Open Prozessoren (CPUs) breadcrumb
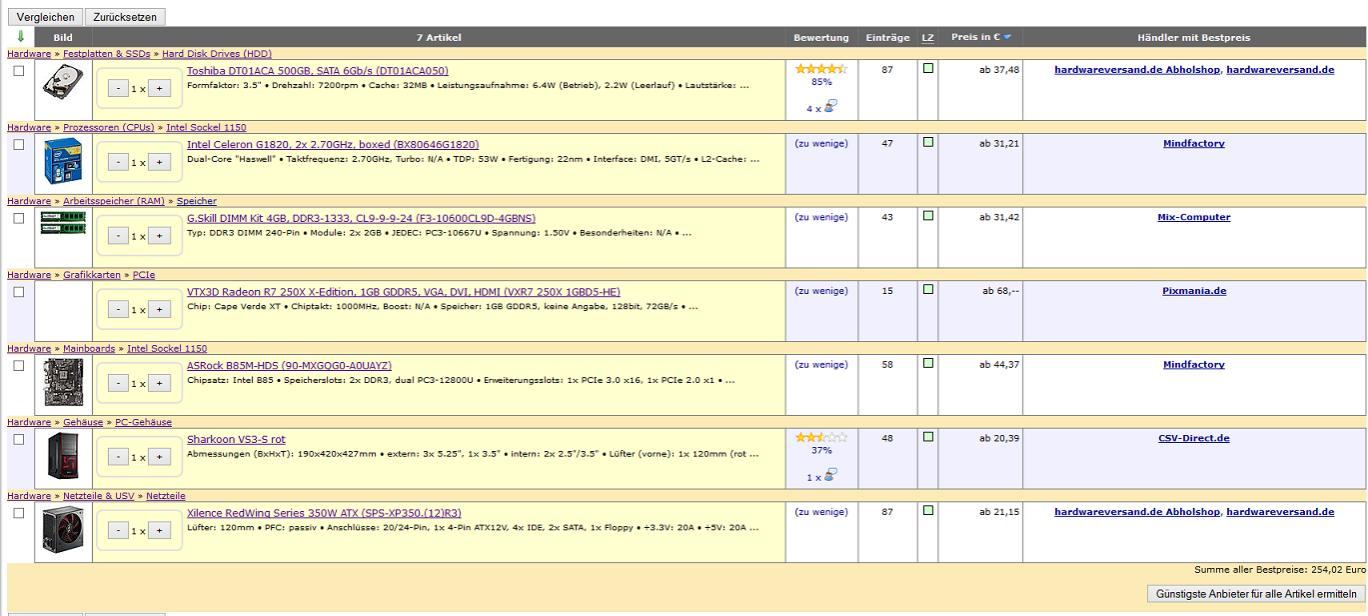Viewport: 1368px width, 616px height. [x=109, y=127]
